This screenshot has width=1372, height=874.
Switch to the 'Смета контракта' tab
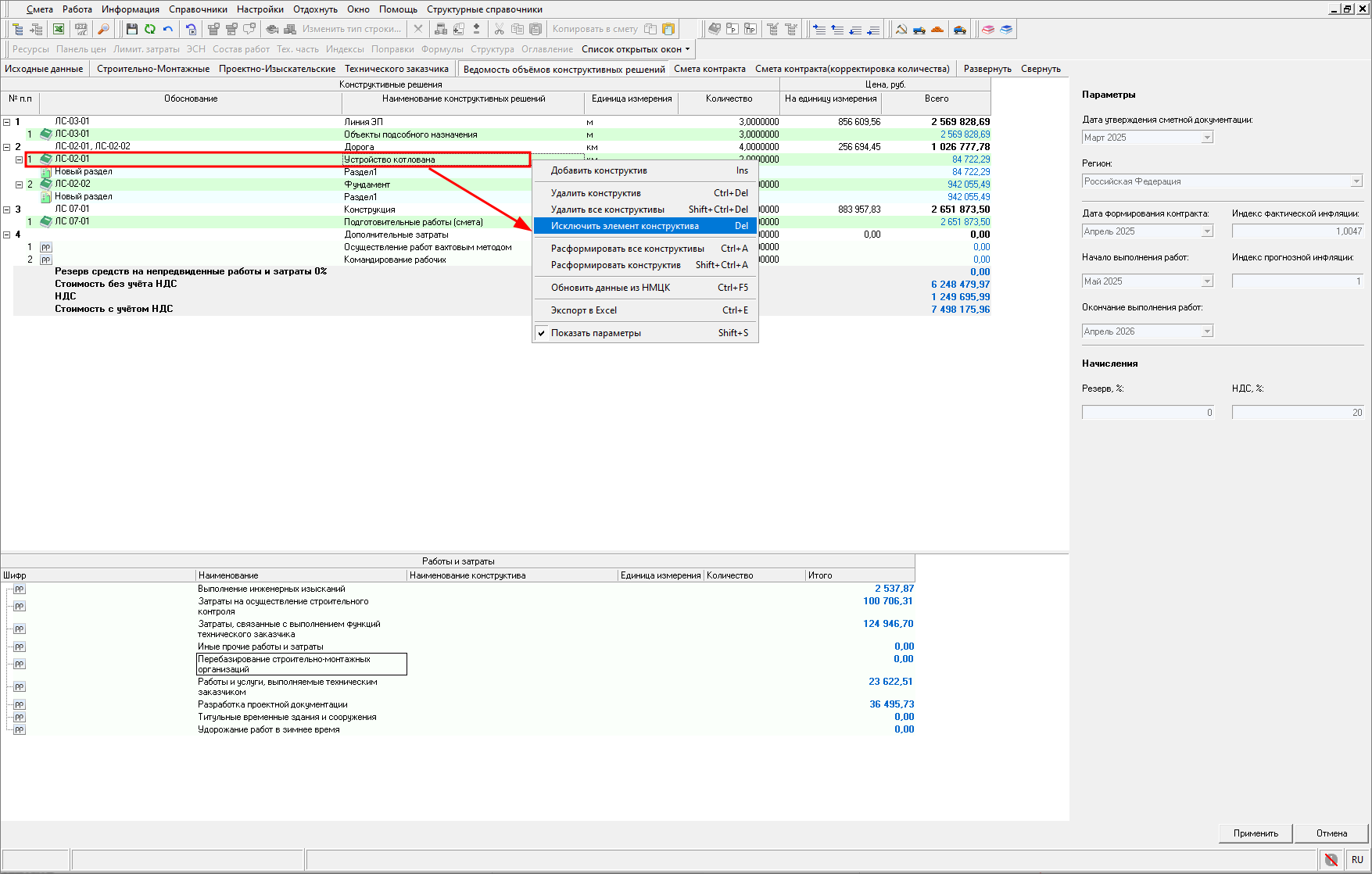click(709, 69)
